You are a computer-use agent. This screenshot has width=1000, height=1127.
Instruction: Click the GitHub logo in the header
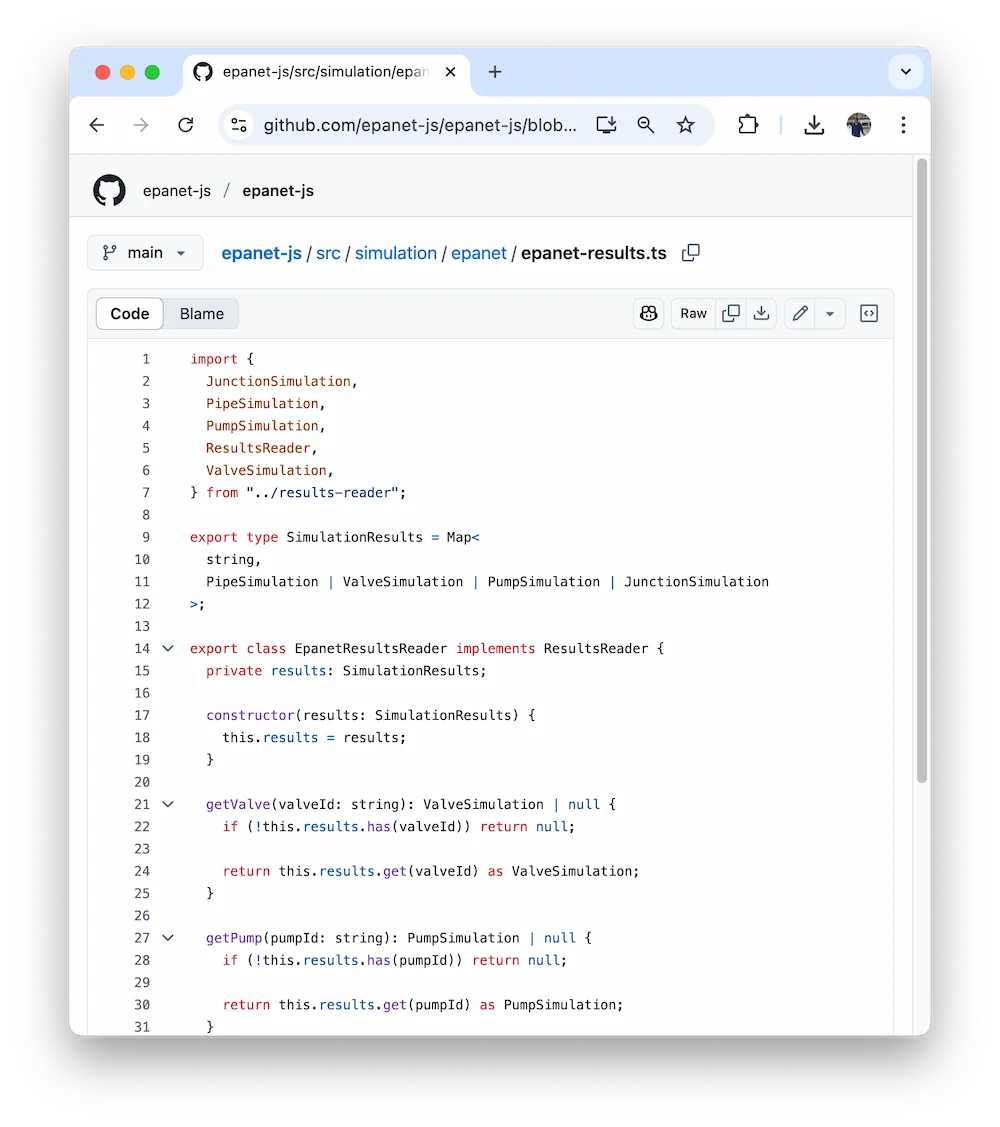point(109,190)
